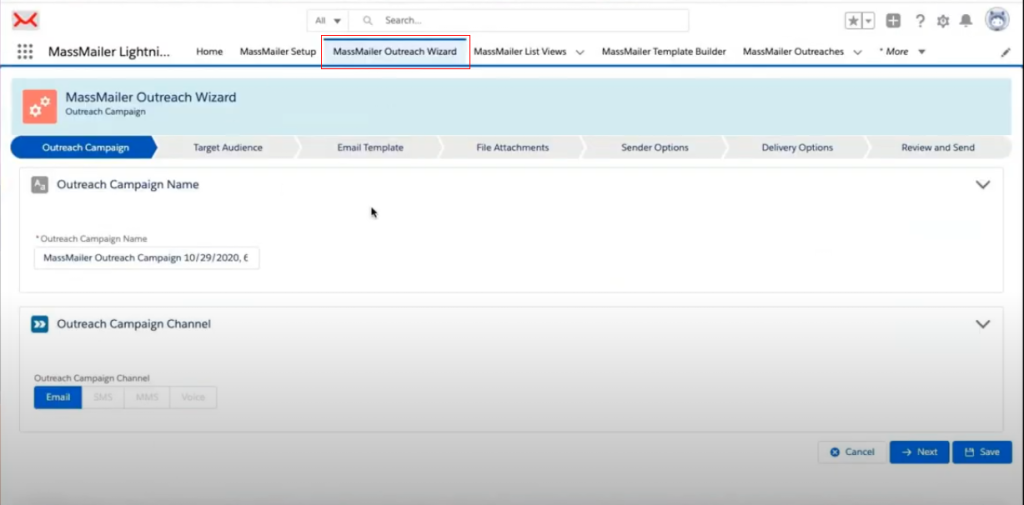Click the search magnifier icon
This screenshot has width=1024, height=505.
368,20
